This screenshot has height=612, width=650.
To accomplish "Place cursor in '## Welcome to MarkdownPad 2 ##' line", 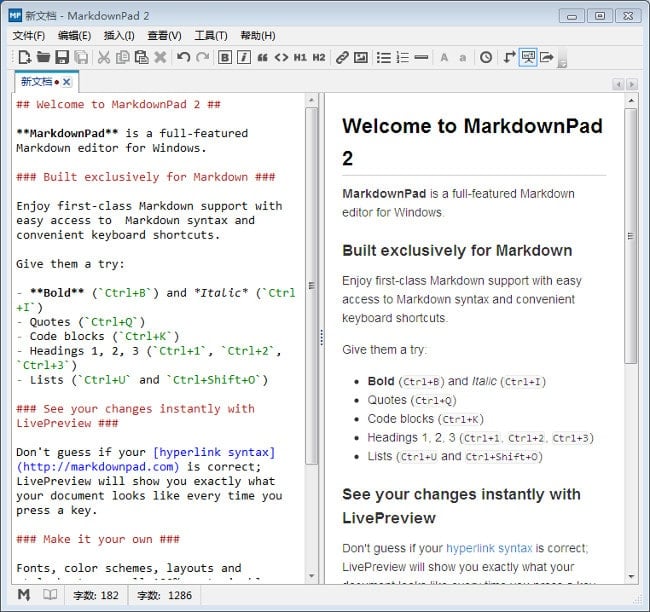I will pyautogui.click(x=118, y=104).
